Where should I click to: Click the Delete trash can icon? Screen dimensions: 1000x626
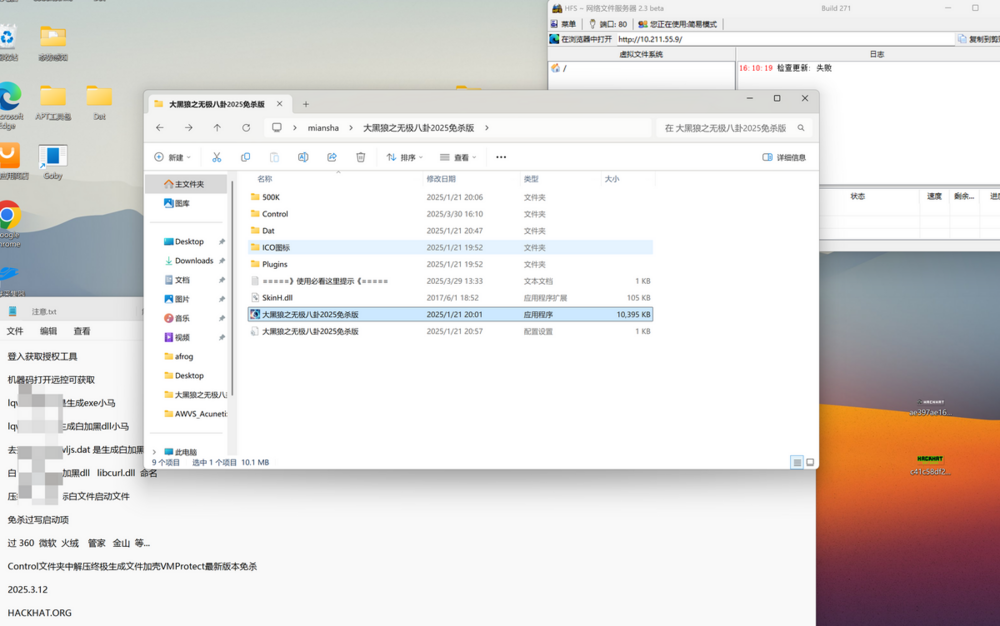[x=361, y=157]
